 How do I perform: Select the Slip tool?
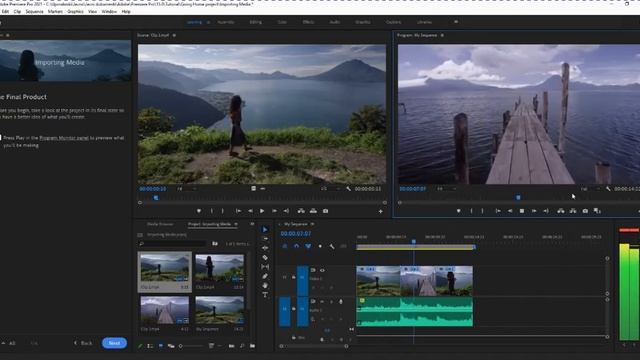(x=265, y=267)
